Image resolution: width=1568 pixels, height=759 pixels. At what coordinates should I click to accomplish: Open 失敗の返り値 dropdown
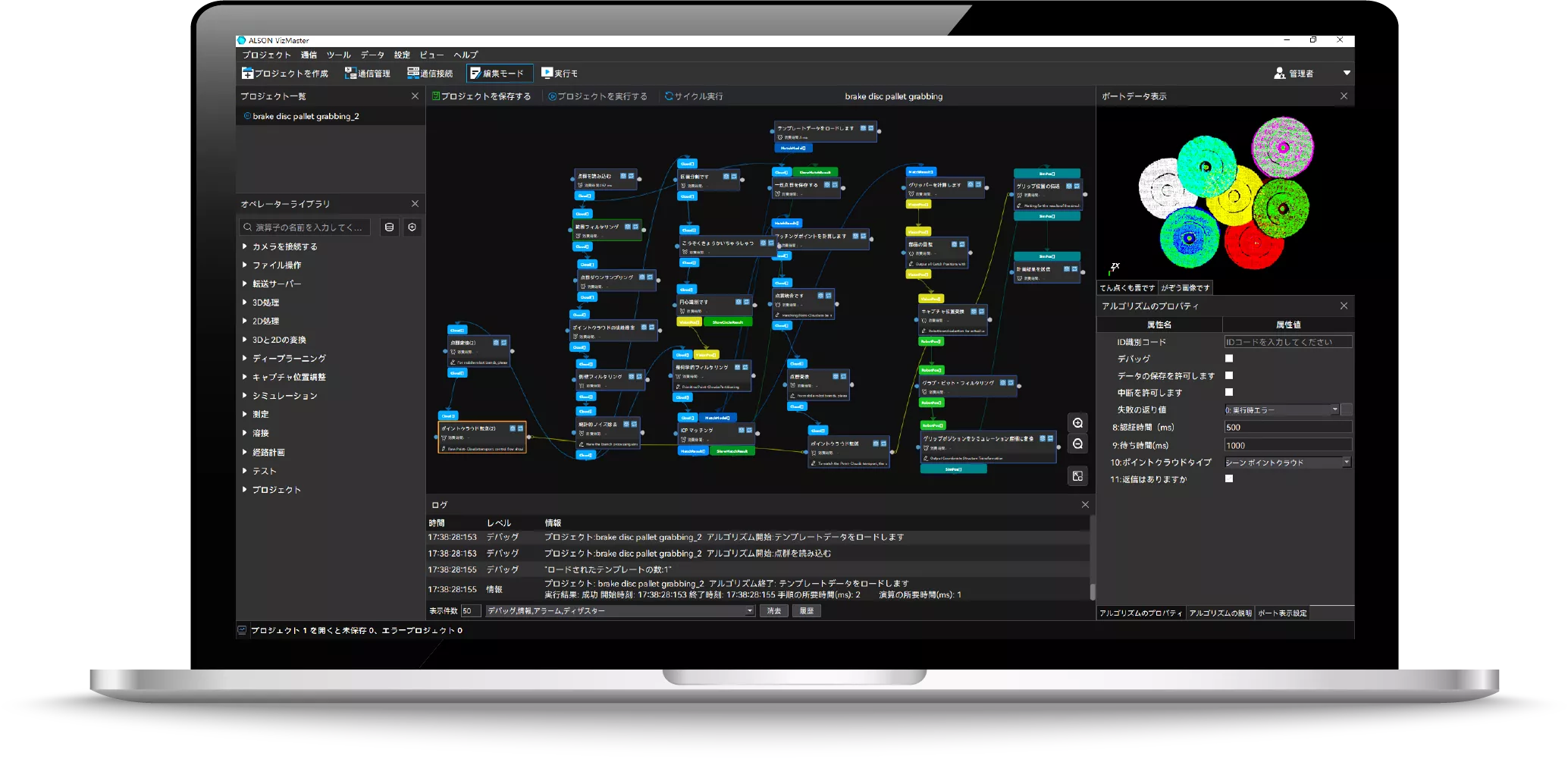pos(1281,409)
